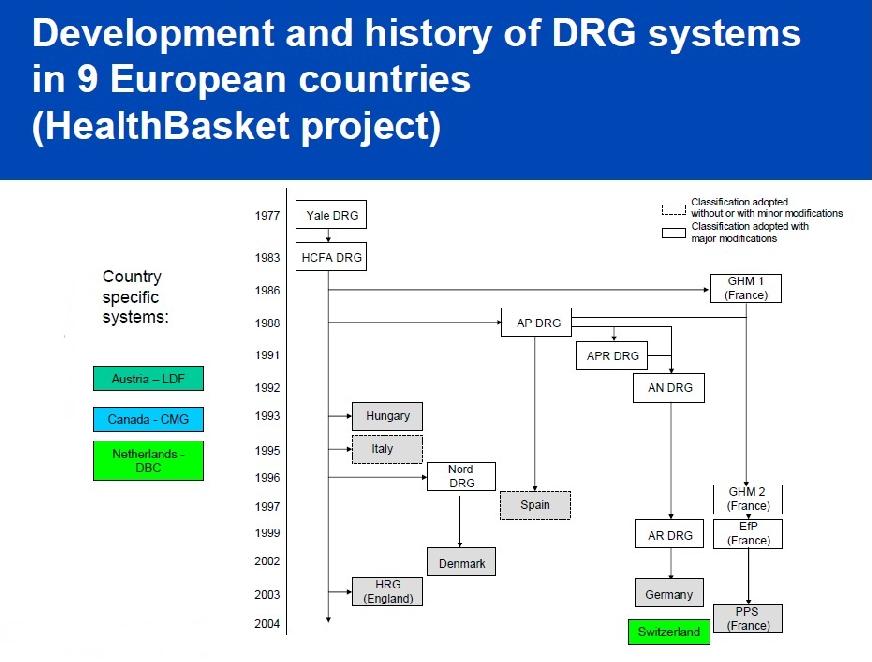The image size is (872, 662).
Task: Click the solid legend box for major modifications
Action: tap(673, 233)
